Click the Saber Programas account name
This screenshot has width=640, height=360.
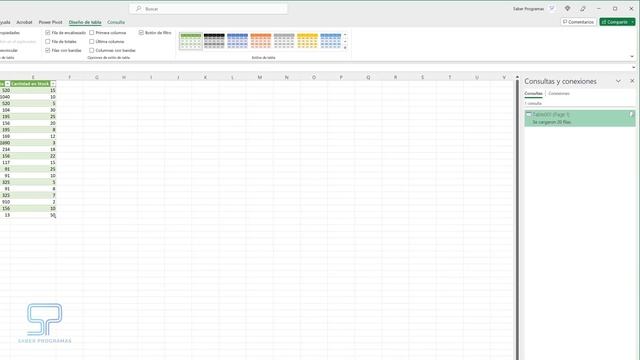[x=528, y=9]
